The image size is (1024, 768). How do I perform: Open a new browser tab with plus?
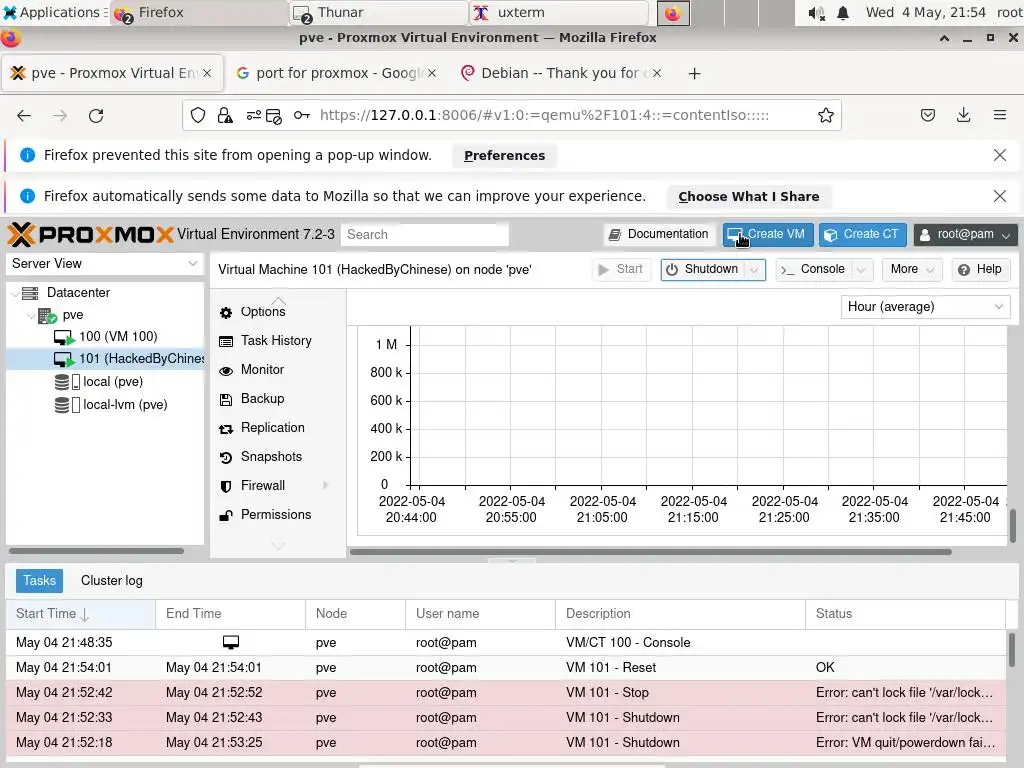(x=694, y=73)
